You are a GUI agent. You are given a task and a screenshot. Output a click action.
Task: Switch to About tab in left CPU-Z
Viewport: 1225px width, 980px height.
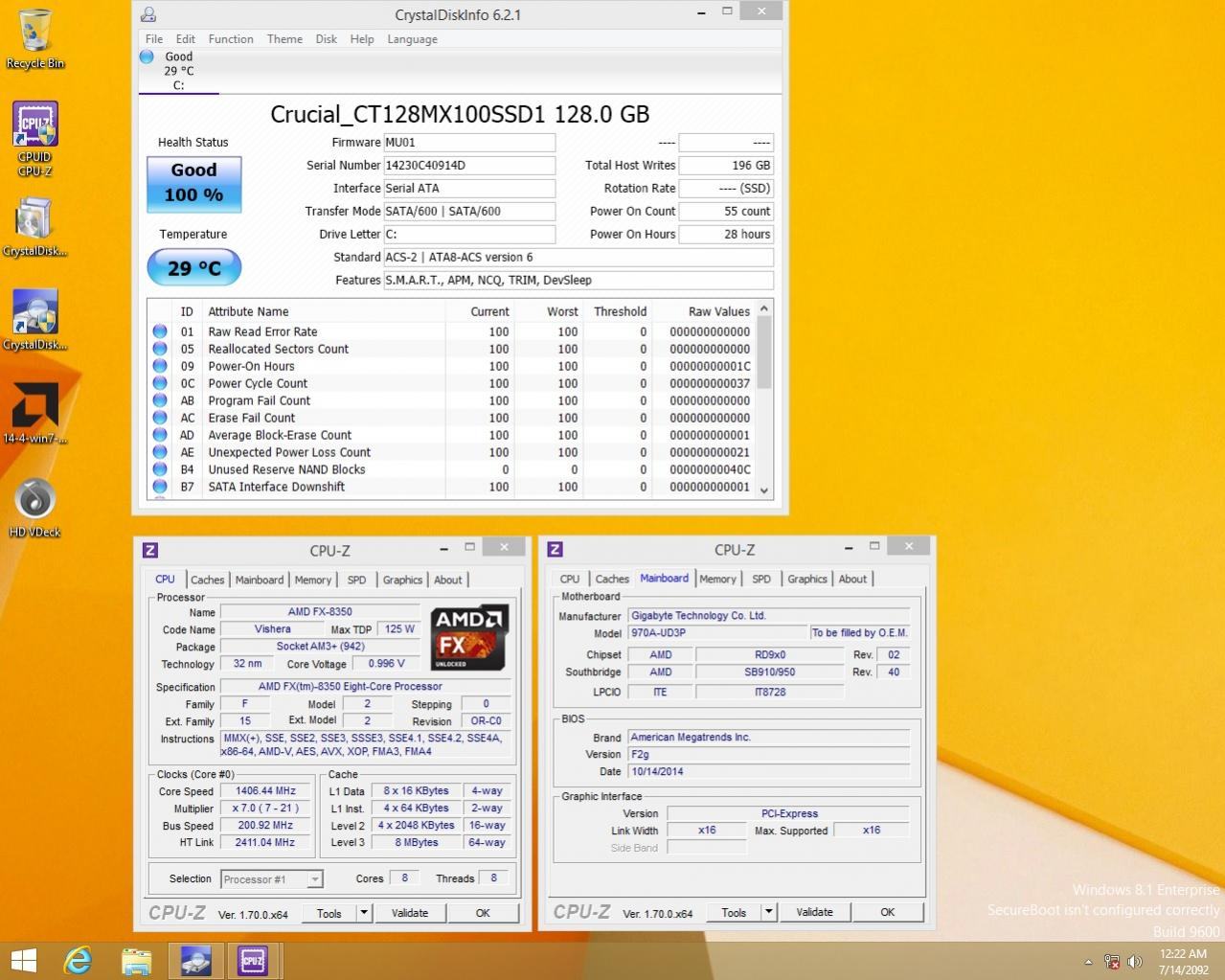448,580
